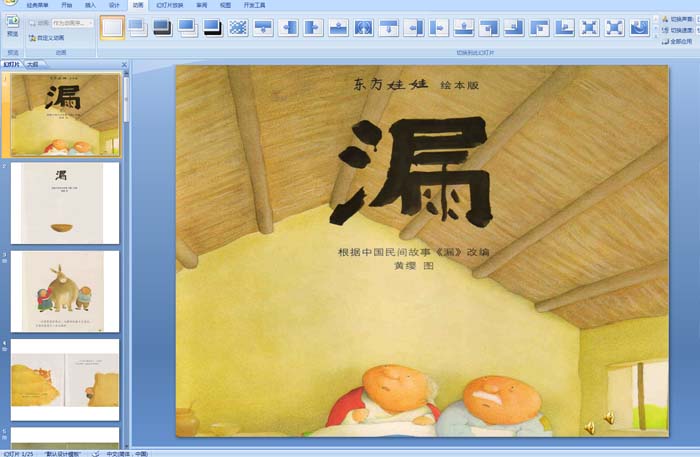This screenshot has height=457, width=700.
Task: Click 全部应用 to apply to all slides
Action: [x=680, y=42]
